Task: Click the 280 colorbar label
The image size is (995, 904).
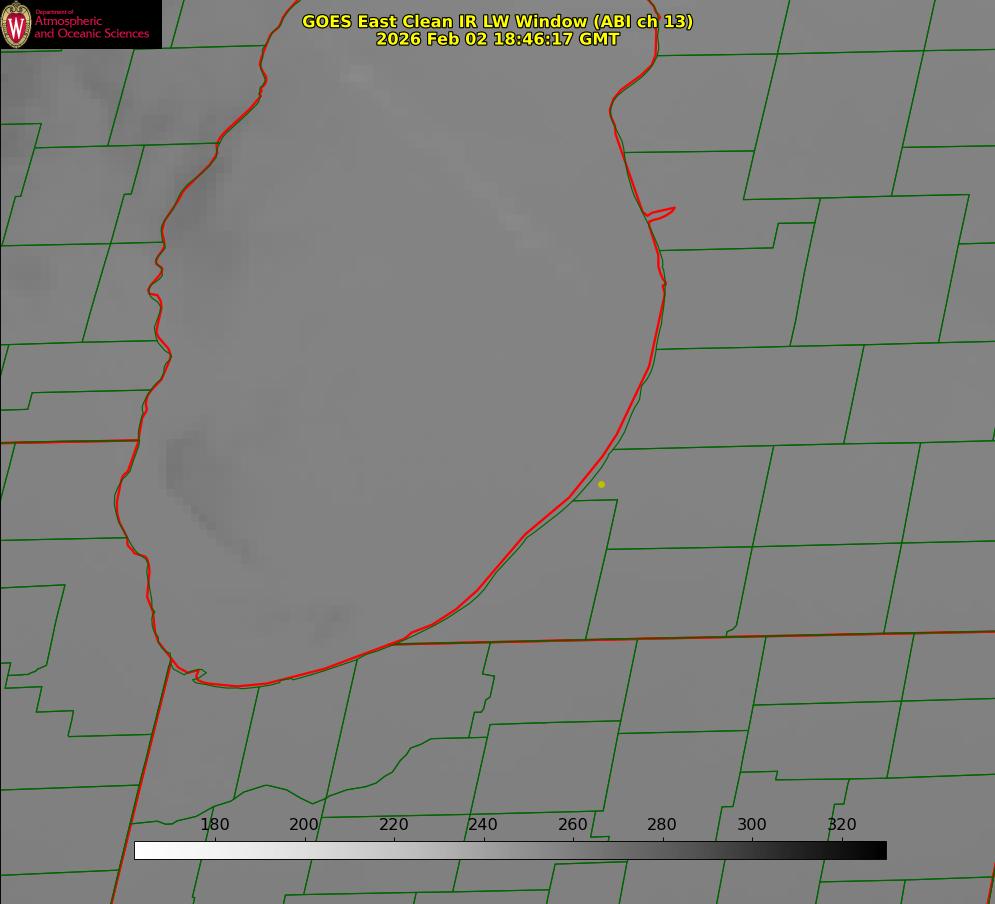Action: pos(662,824)
